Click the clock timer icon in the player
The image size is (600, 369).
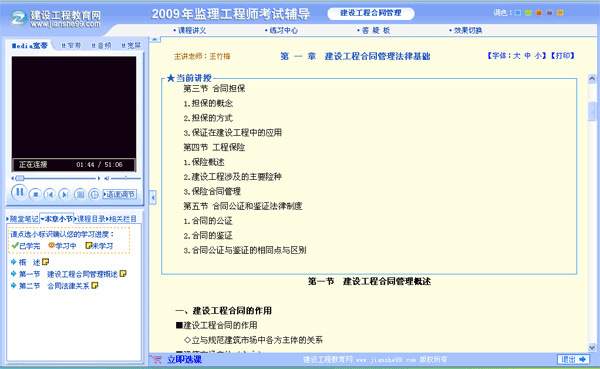[94, 194]
